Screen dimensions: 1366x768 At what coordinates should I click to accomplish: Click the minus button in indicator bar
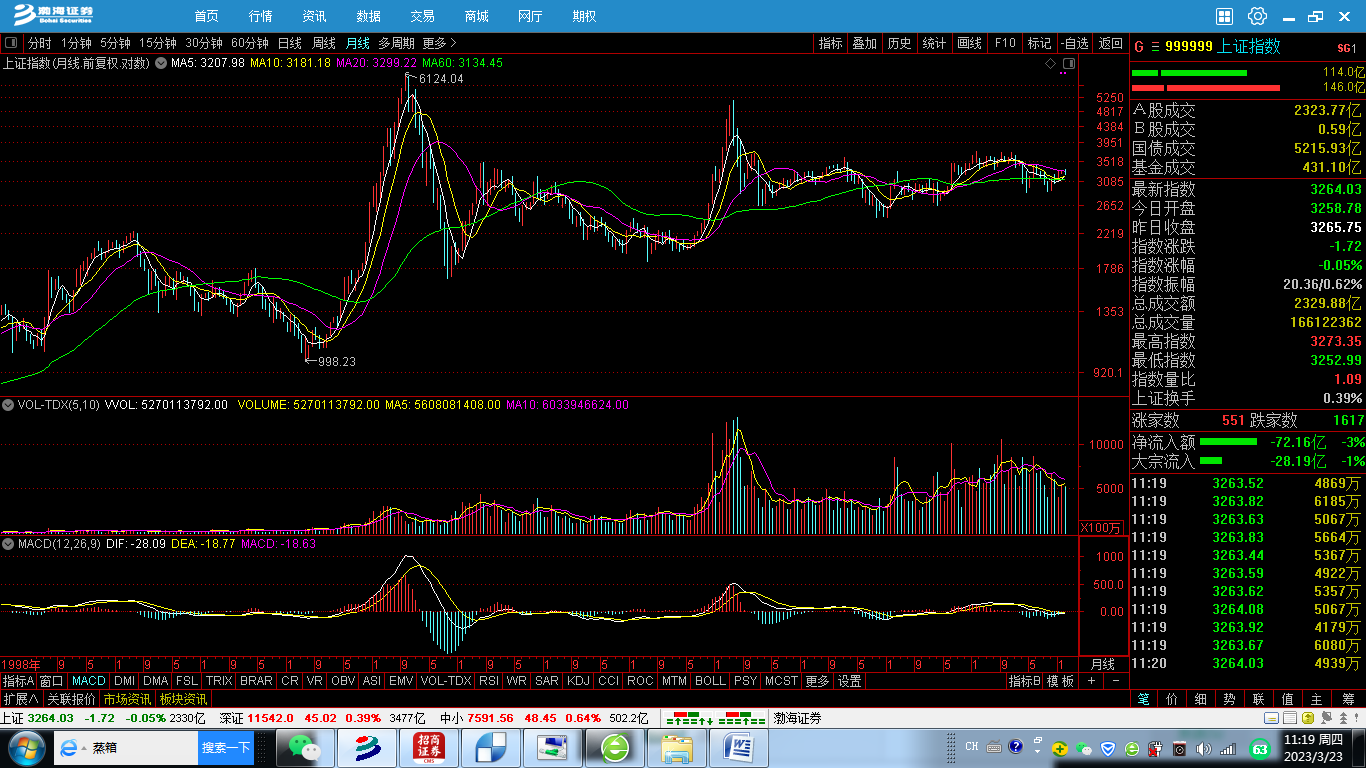[x=1116, y=681]
